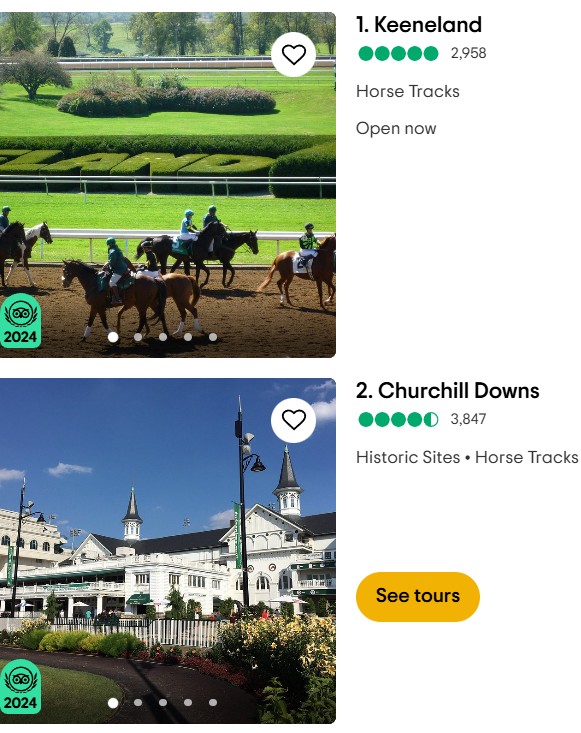581x733 pixels.
Task: Click Keeneland's five-bubble rating
Action: click(x=398, y=54)
